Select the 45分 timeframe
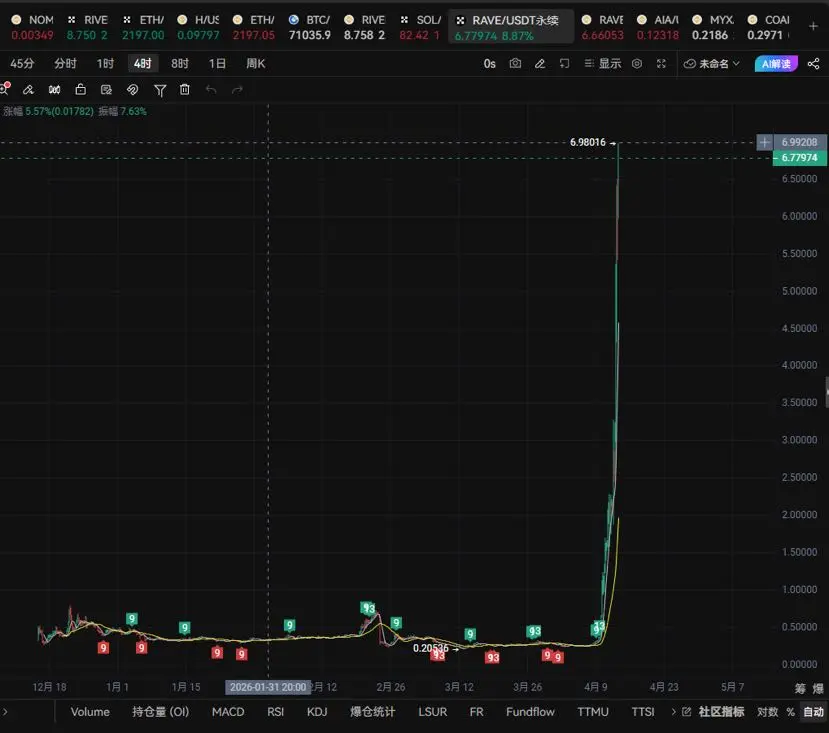The image size is (829, 733). click(x=22, y=63)
